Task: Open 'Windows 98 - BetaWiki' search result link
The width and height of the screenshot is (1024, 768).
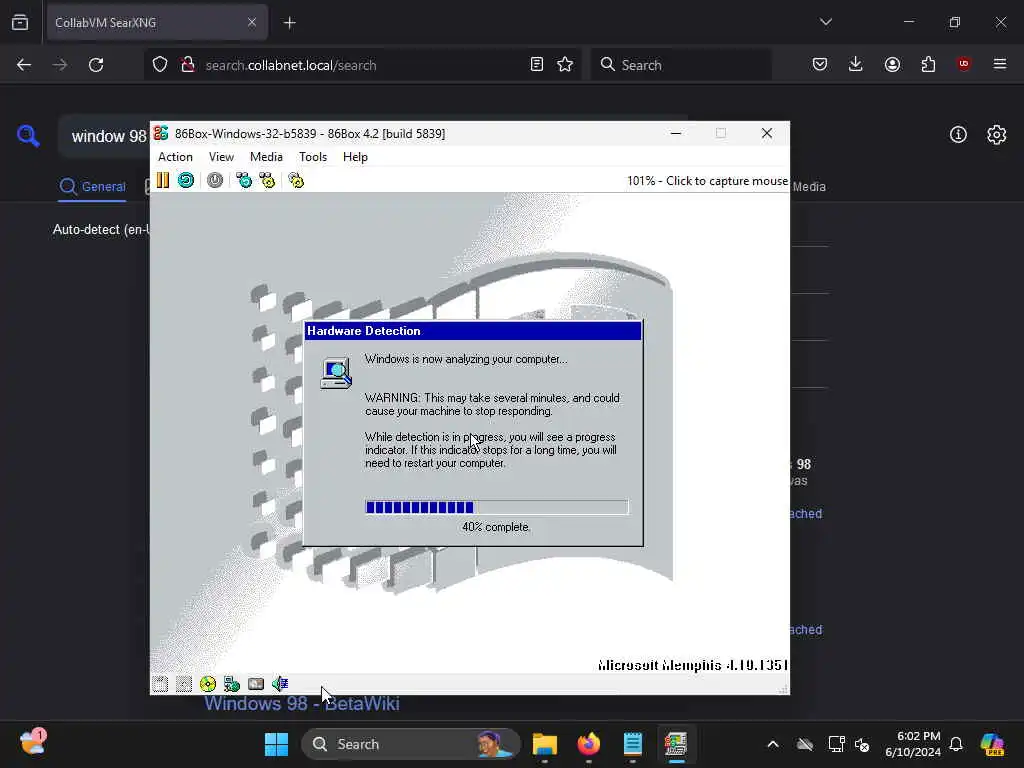Action: (x=302, y=704)
